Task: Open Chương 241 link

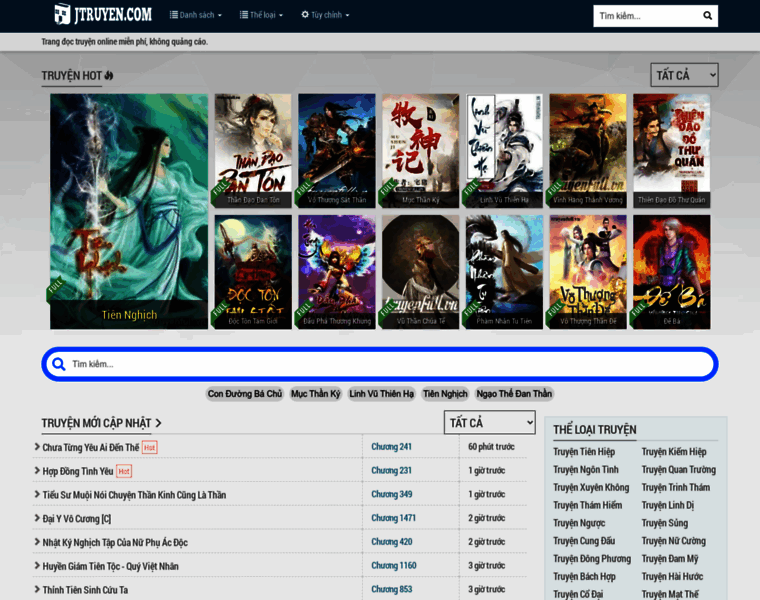Action: [391, 446]
